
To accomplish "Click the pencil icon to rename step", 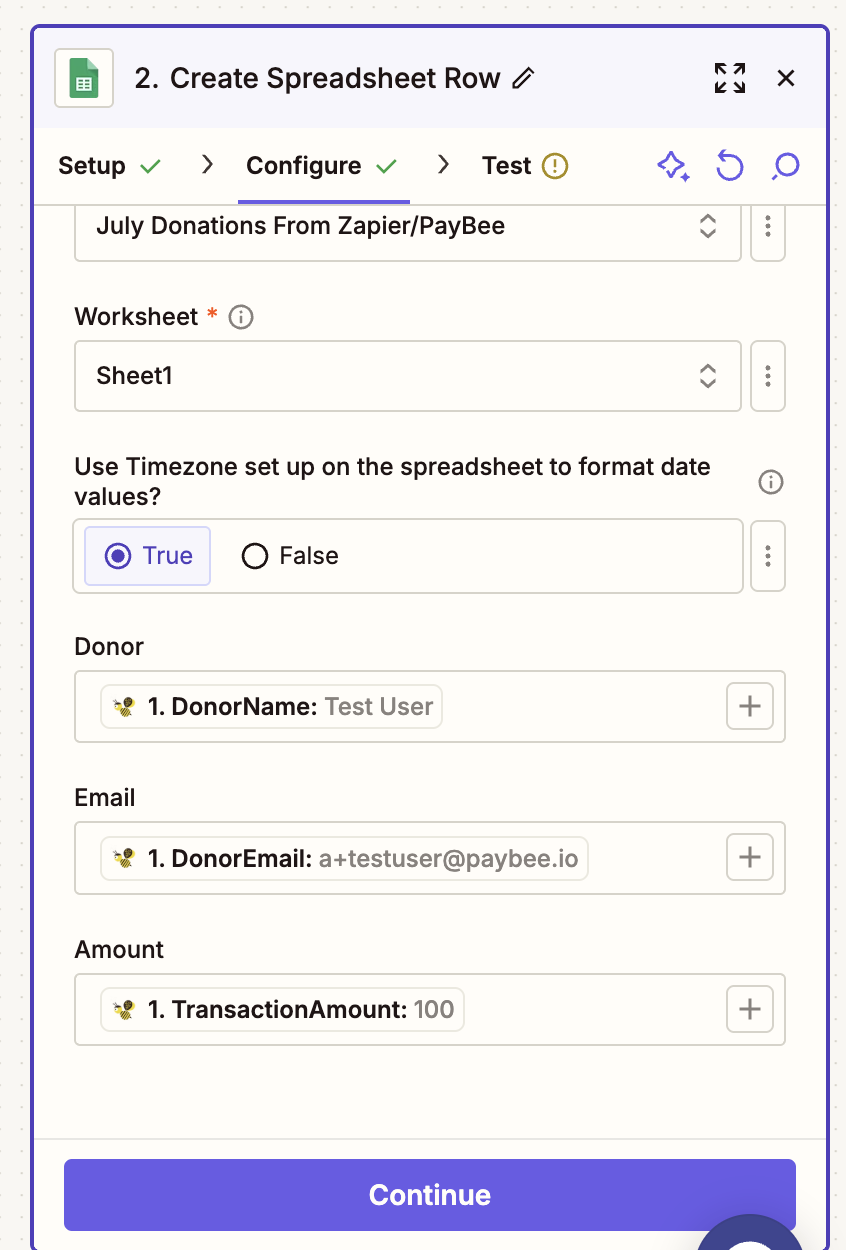I will tap(523, 78).
